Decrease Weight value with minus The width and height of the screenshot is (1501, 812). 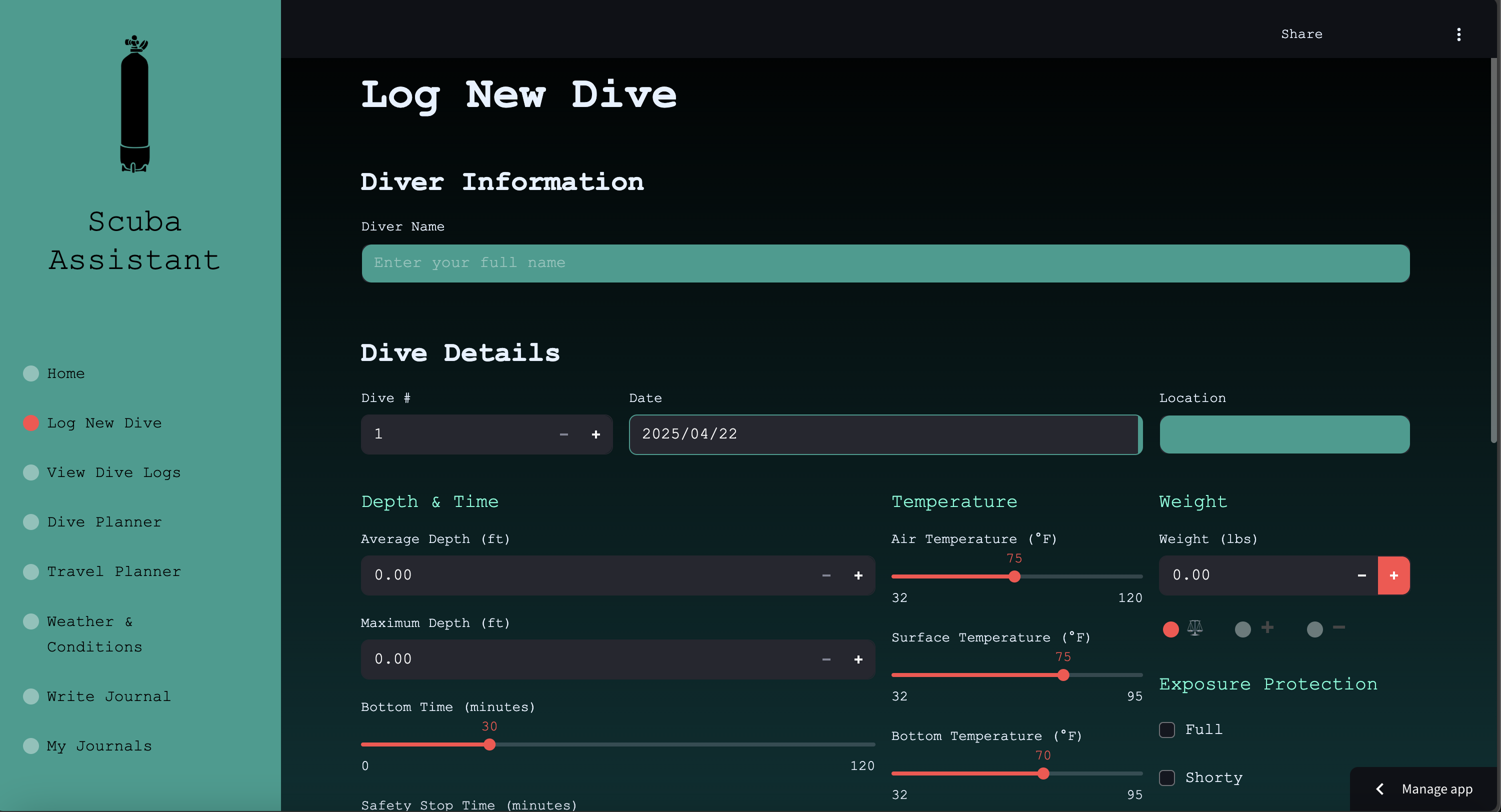(x=1361, y=575)
